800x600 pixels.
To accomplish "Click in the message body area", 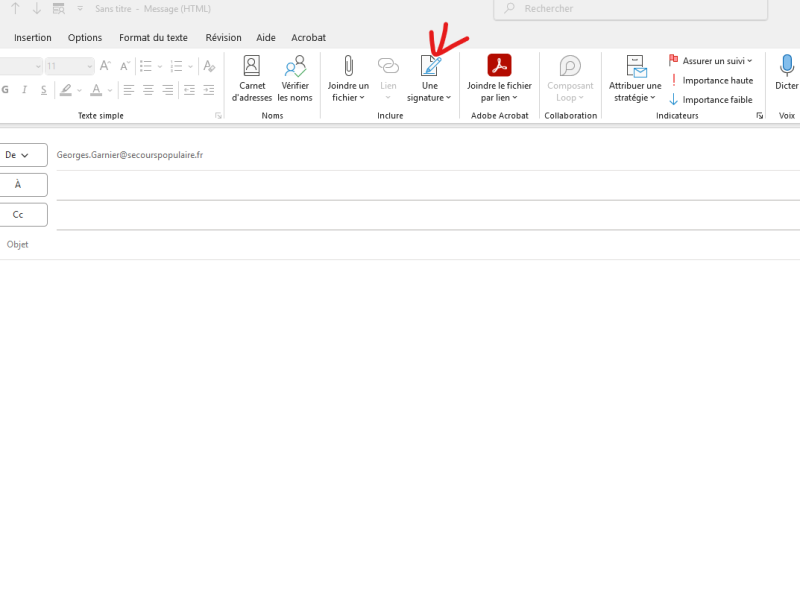I will coord(400,429).
